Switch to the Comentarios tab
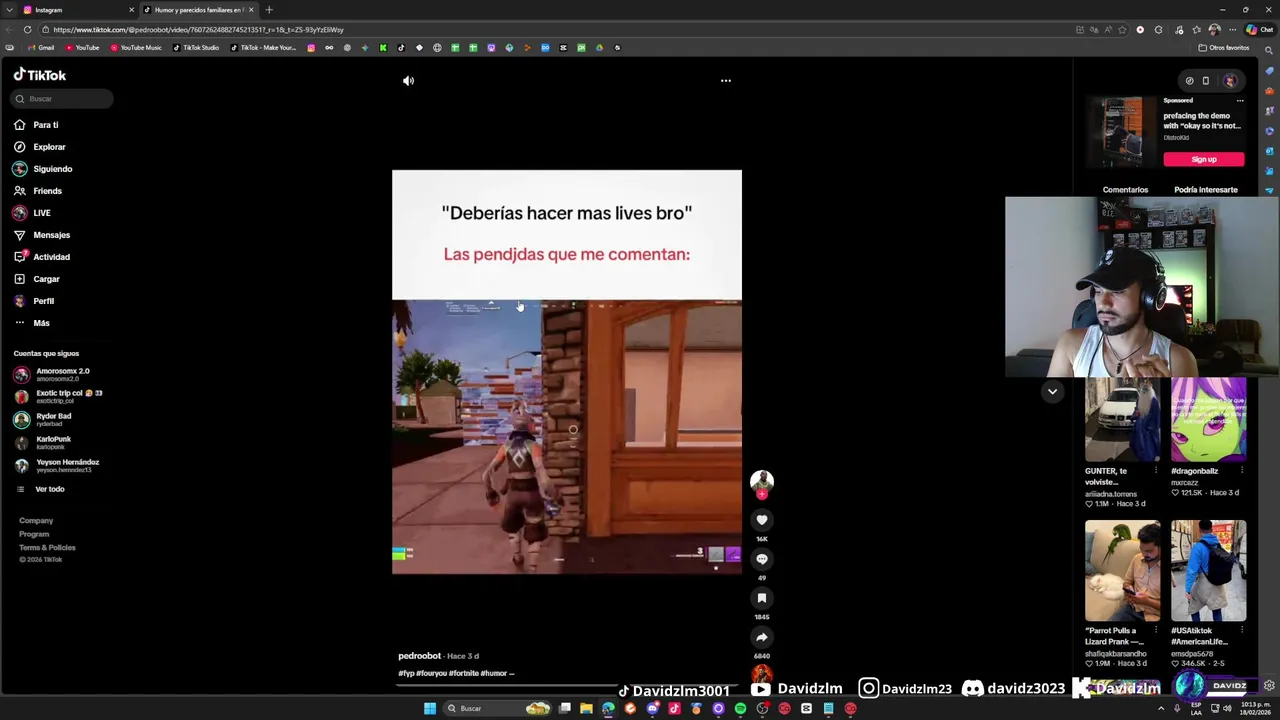1280x720 pixels. coord(1125,190)
